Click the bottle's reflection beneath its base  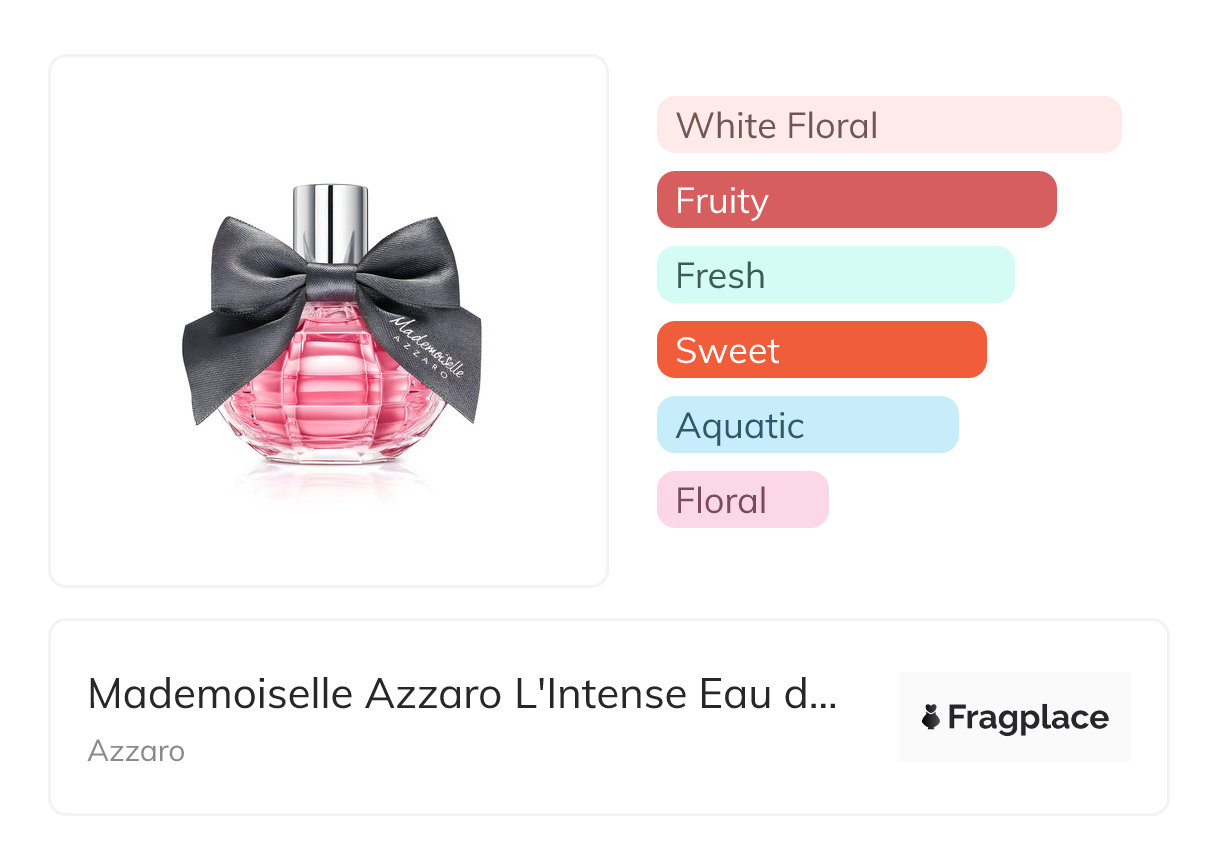tap(330, 485)
